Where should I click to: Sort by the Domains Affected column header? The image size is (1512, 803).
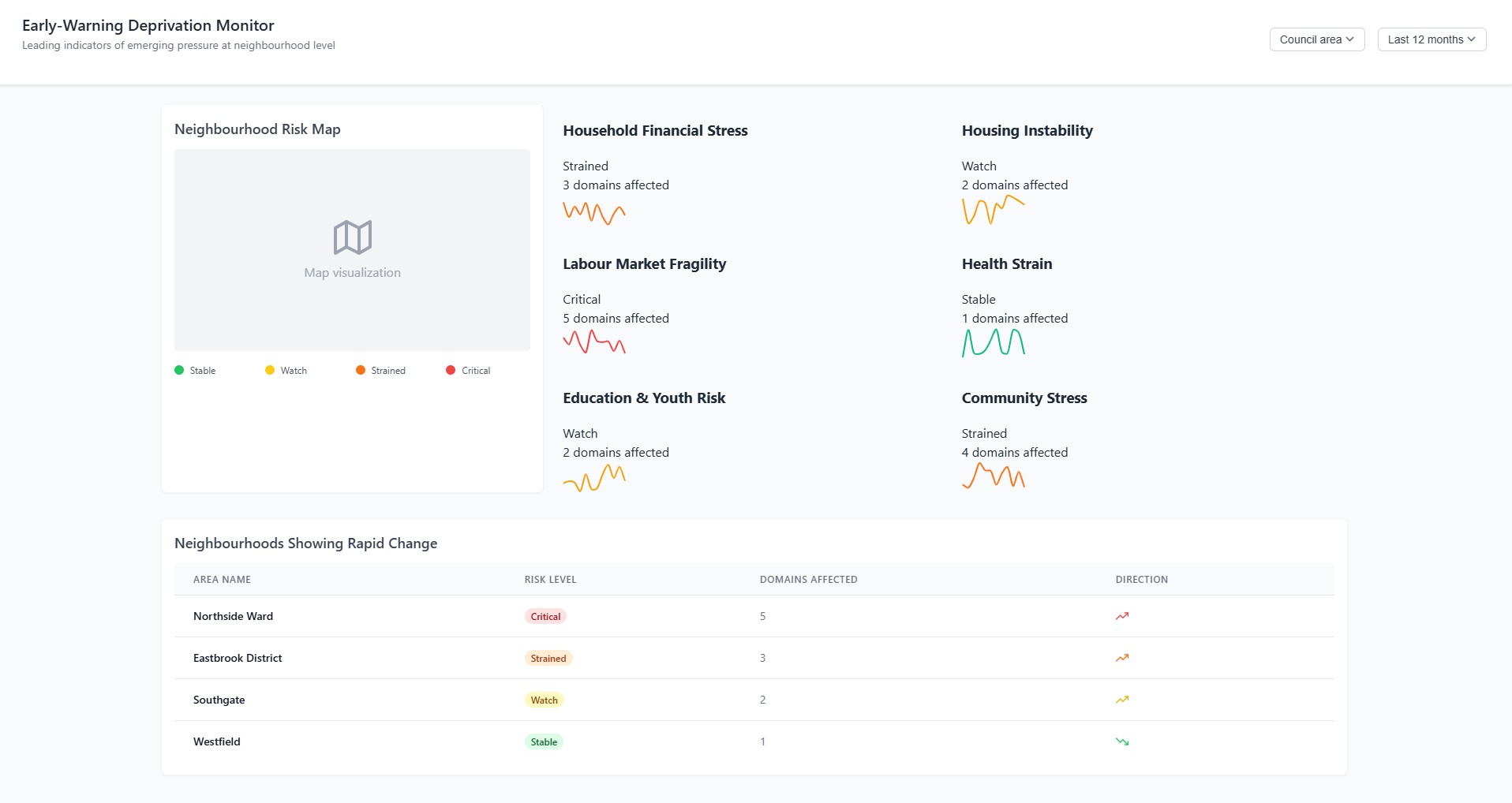pyautogui.click(x=807, y=579)
